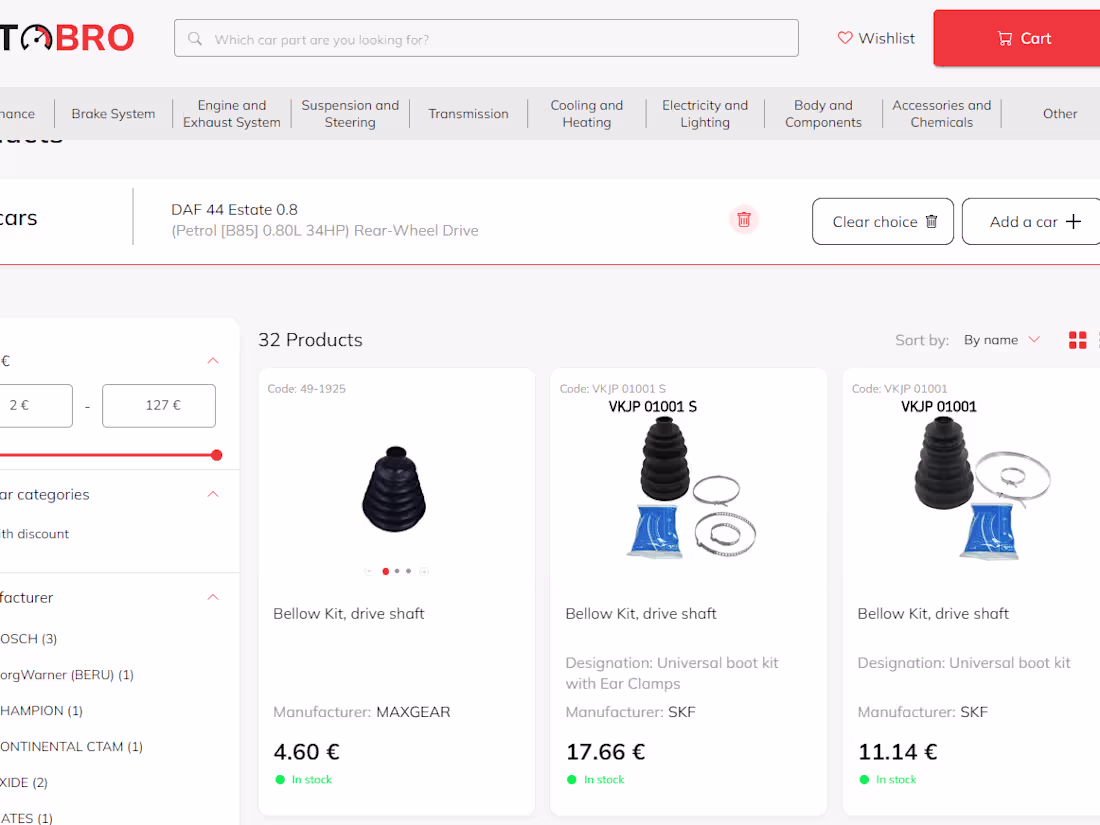
Task: Open the Wishlist via heart icon
Action: pos(845,38)
